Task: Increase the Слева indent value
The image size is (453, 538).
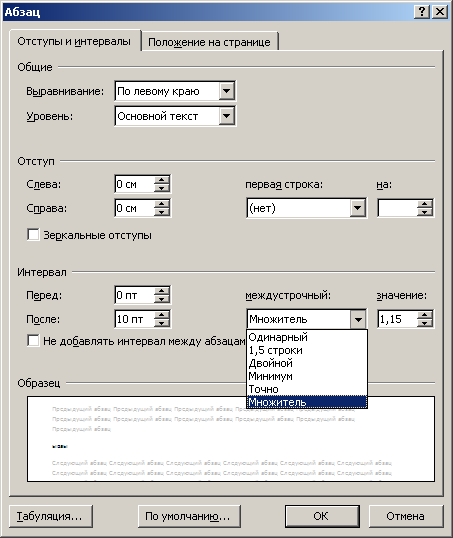Action: (x=162, y=180)
